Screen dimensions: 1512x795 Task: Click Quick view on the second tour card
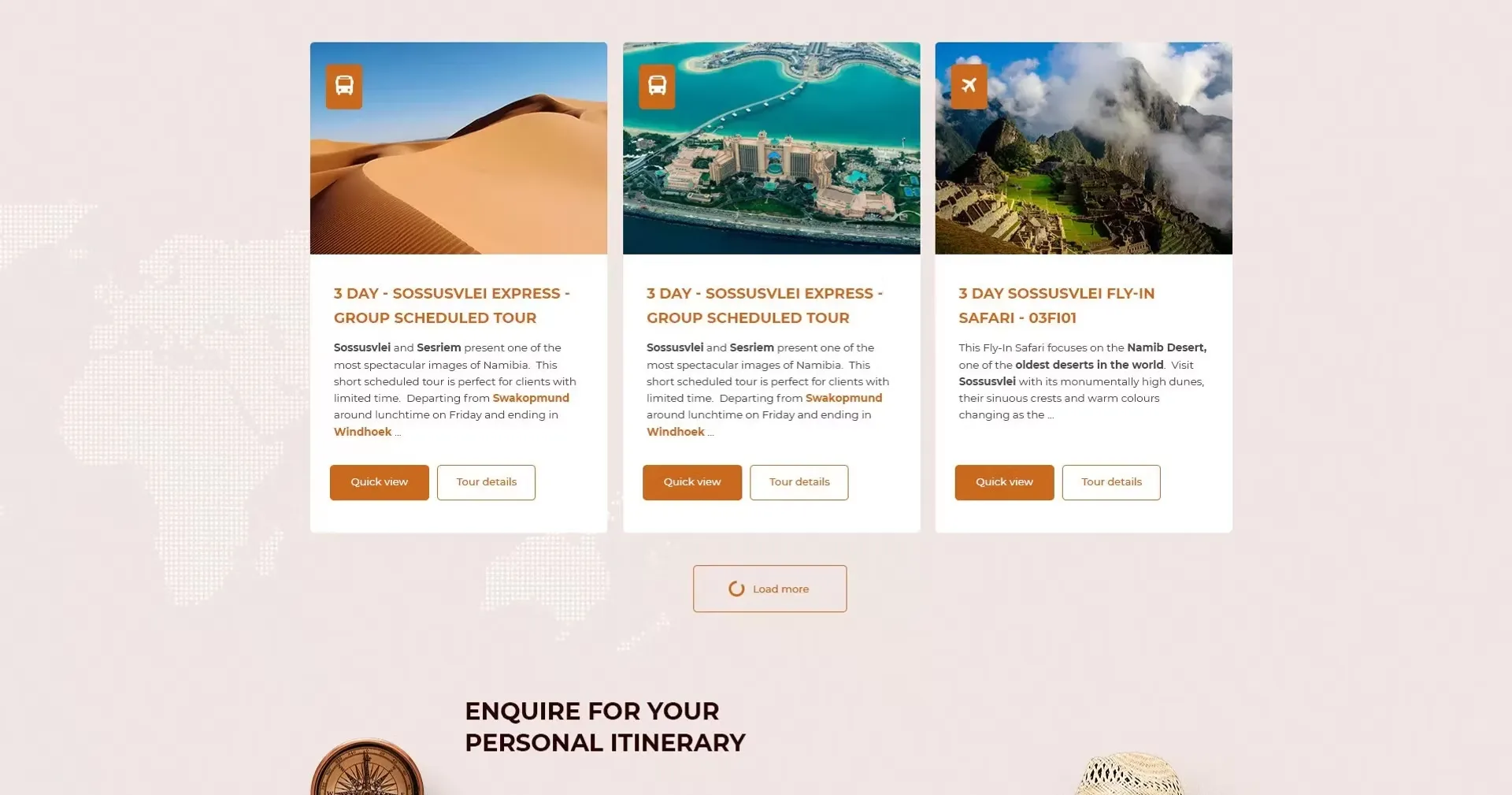point(692,482)
